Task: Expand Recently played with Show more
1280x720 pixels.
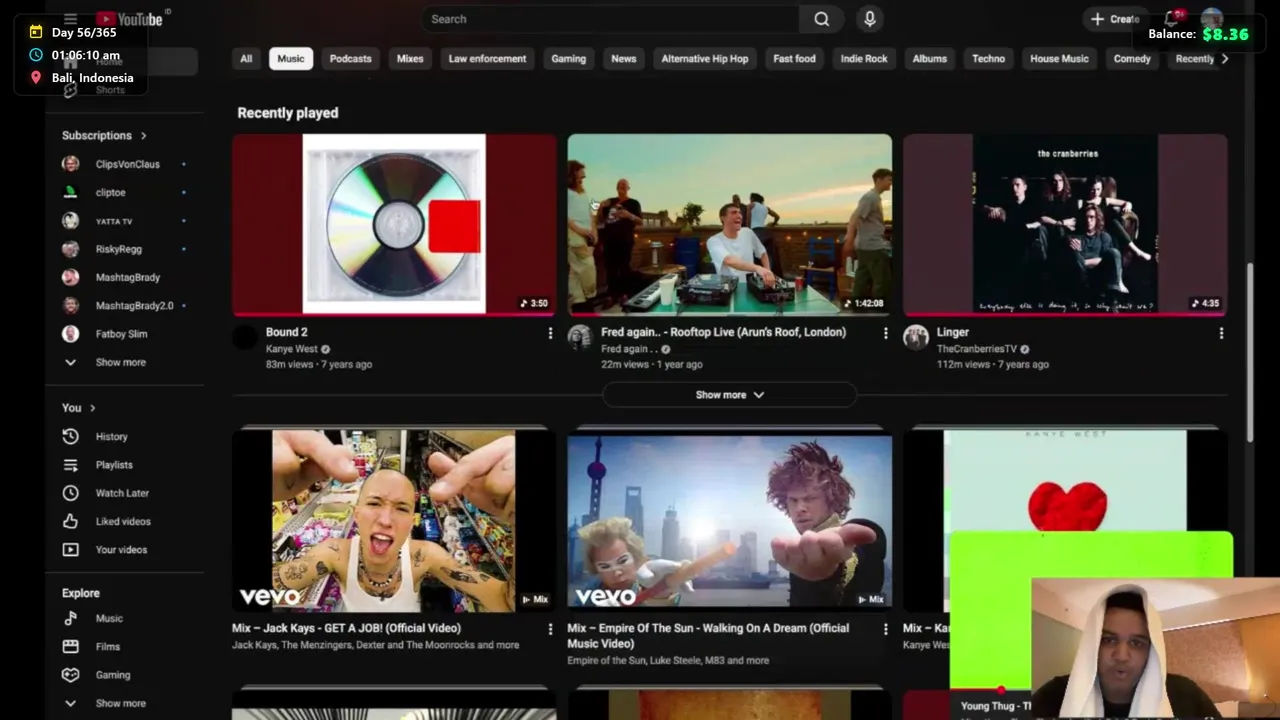Action: coord(730,395)
